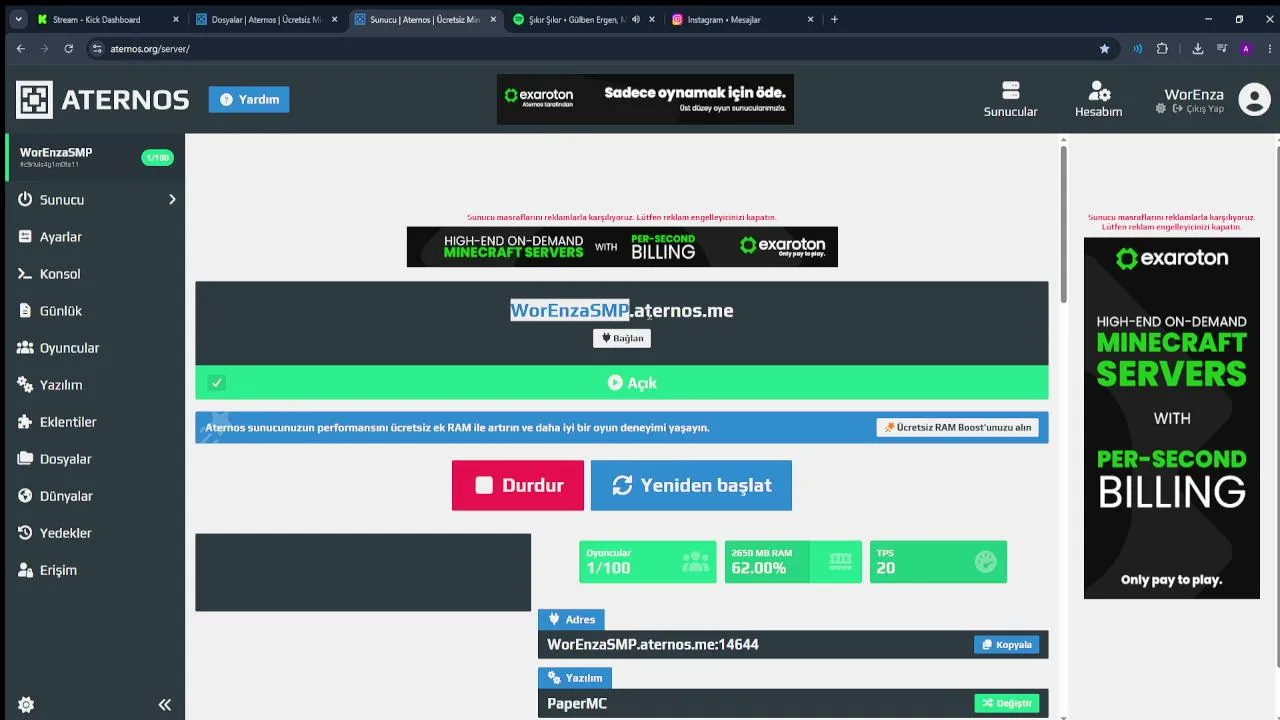
Task: Open the exaroton billing banner above address
Action: (622, 247)
